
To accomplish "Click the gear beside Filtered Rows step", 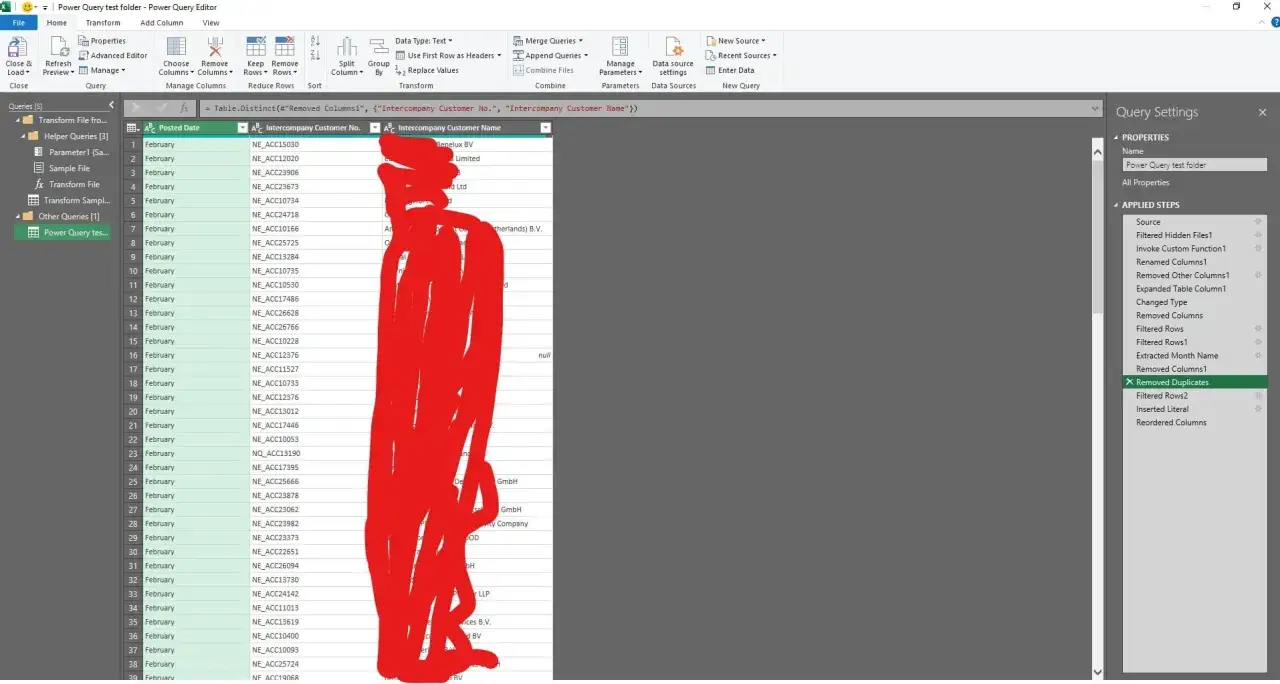I will pyautogui.click(x=1258, y=328).
